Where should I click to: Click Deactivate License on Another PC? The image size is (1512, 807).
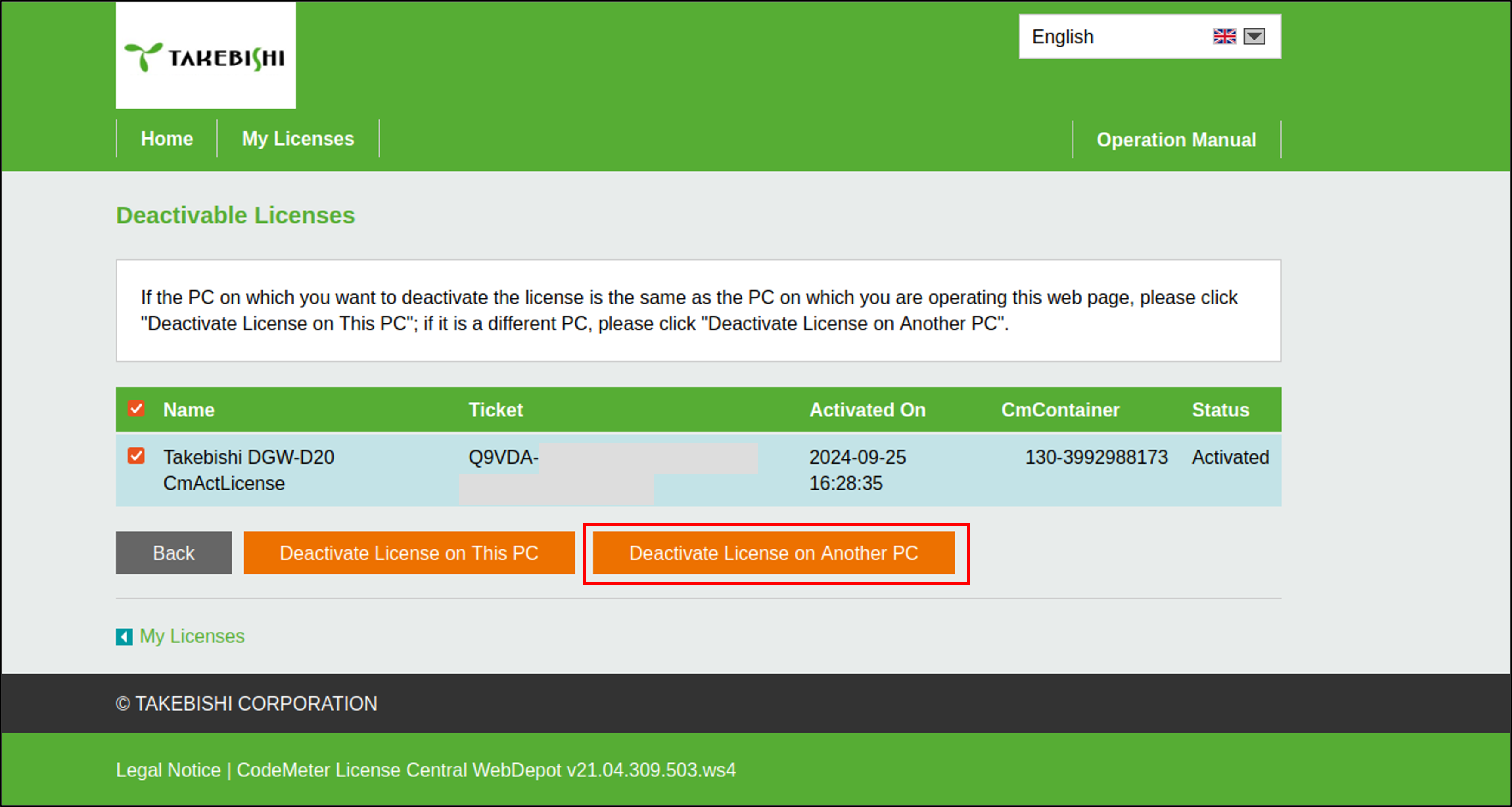point(773,552)
